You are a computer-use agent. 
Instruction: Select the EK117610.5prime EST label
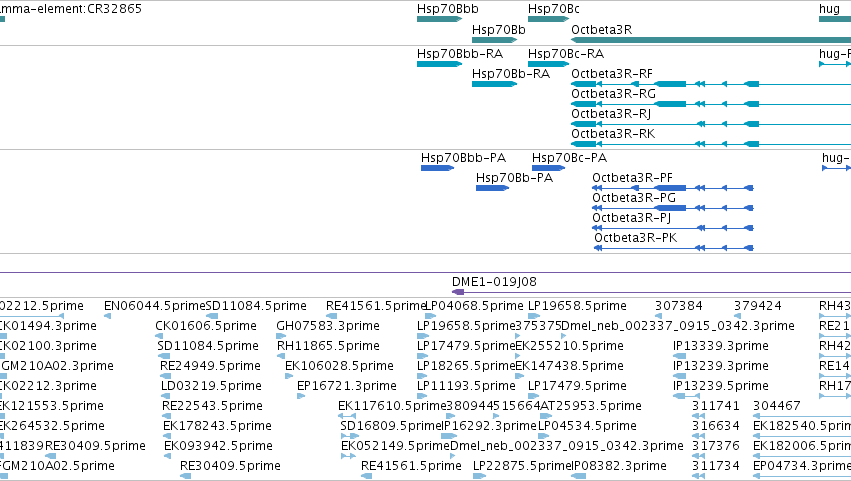tap(392, 407)
